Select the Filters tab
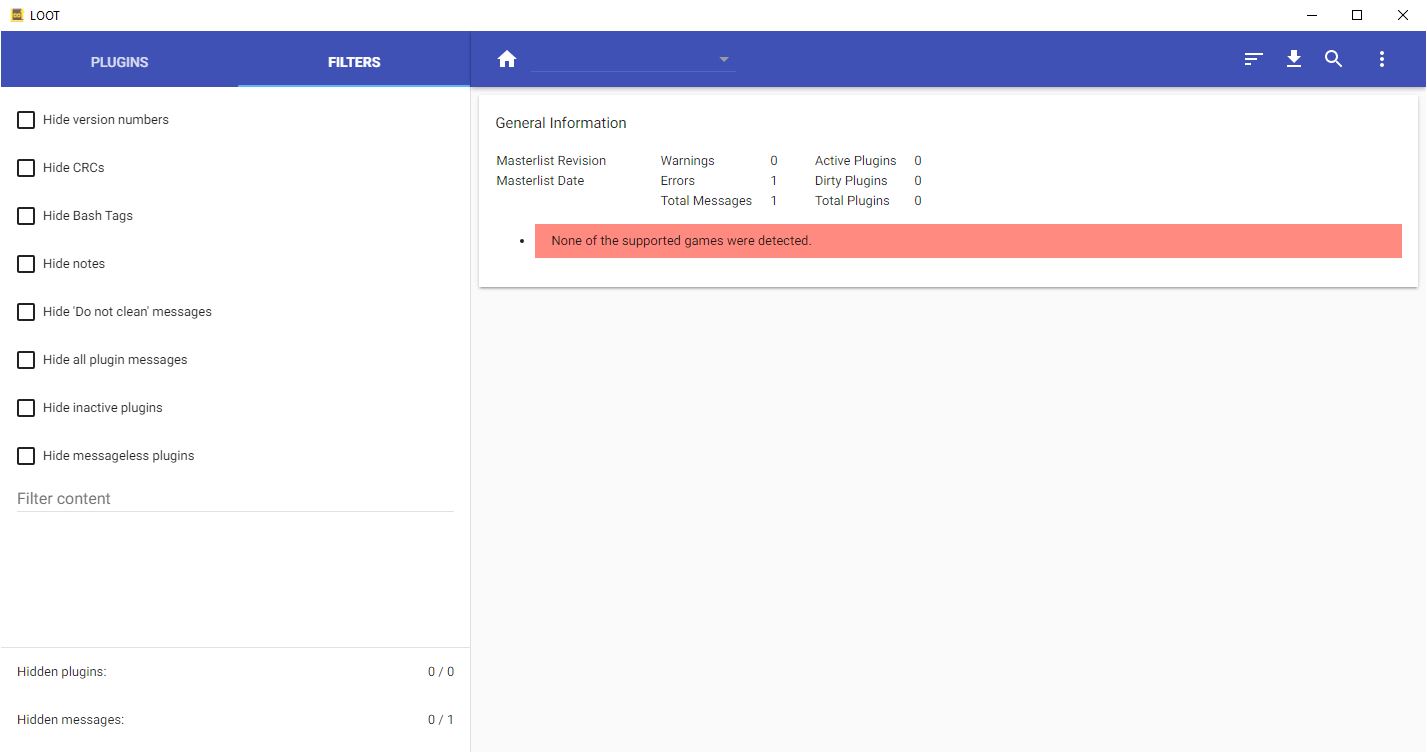The height and width of the screenshot is (753, 1427). click(354, 62)
